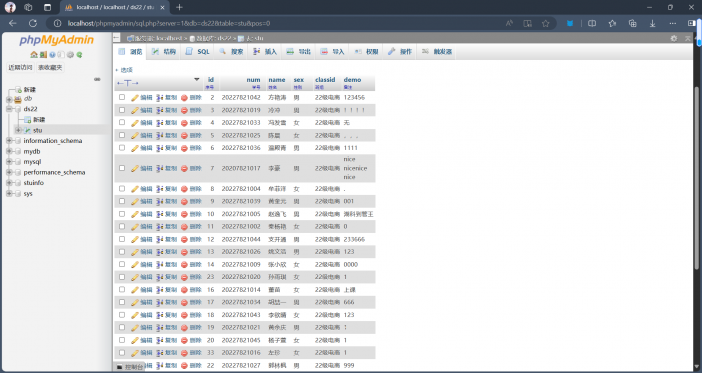Click the 表收藏夹 favorites button

(50, 68)
